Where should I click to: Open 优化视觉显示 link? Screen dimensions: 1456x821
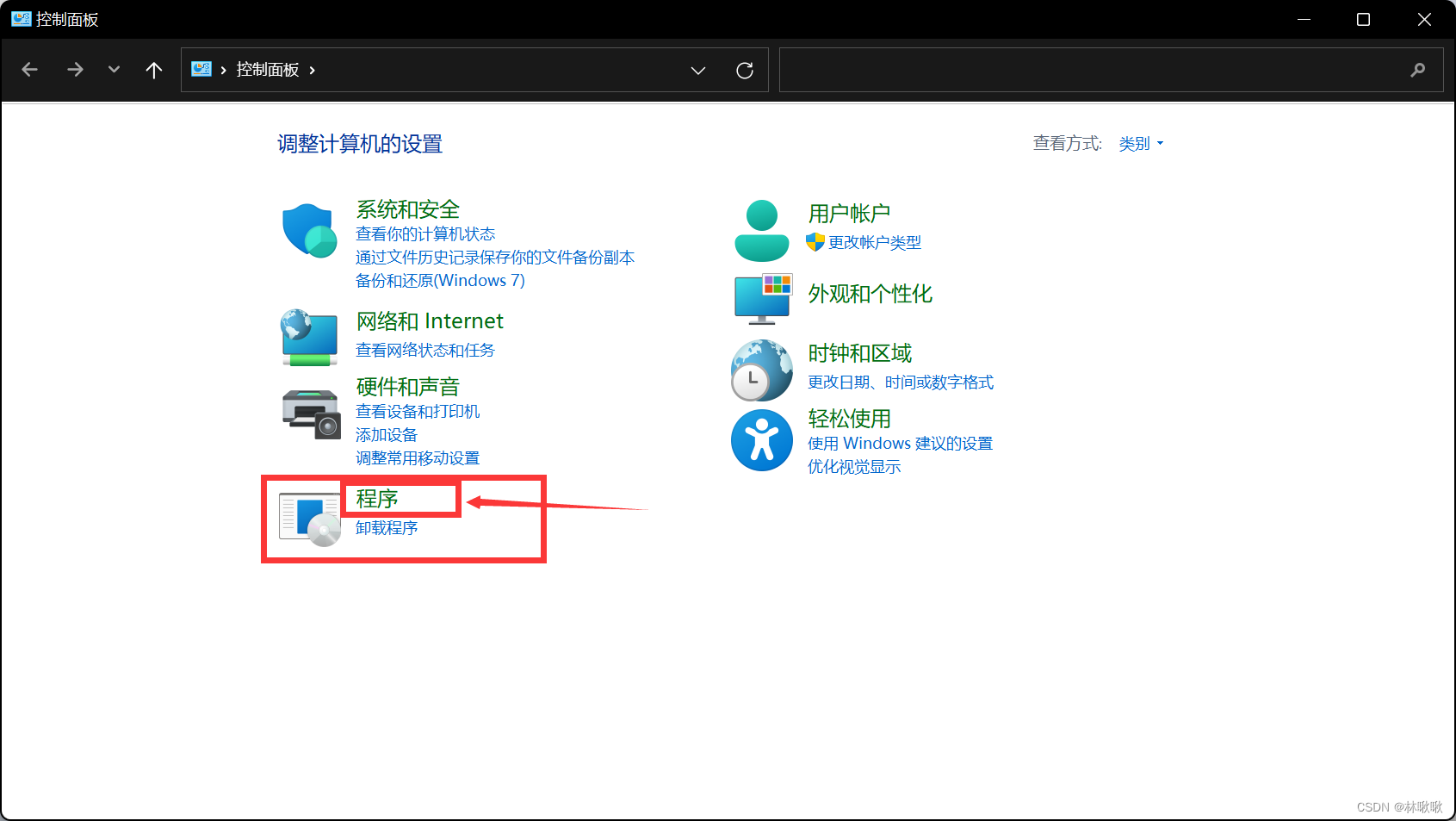coord(854,467)
